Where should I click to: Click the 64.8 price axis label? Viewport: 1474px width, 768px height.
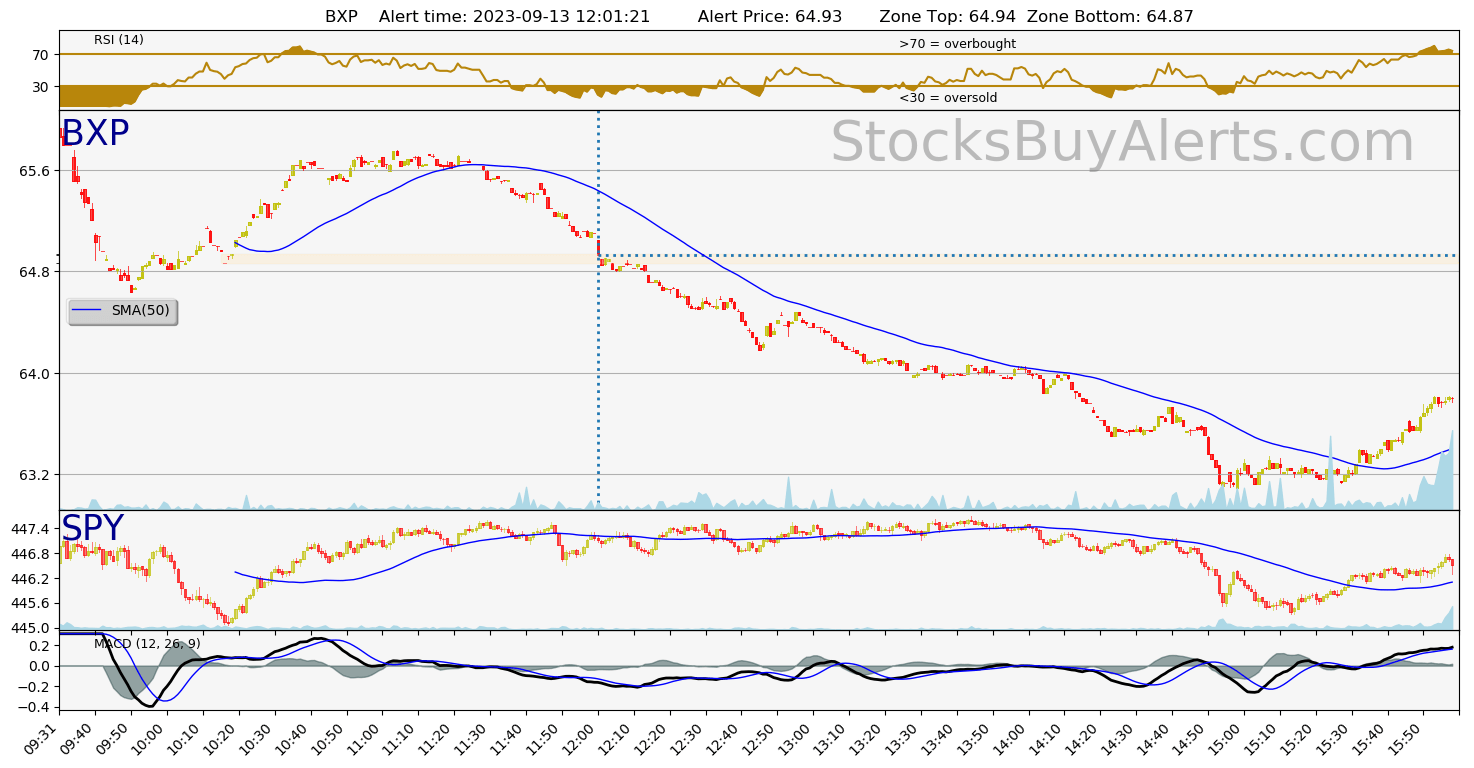[x=34, y=272]
